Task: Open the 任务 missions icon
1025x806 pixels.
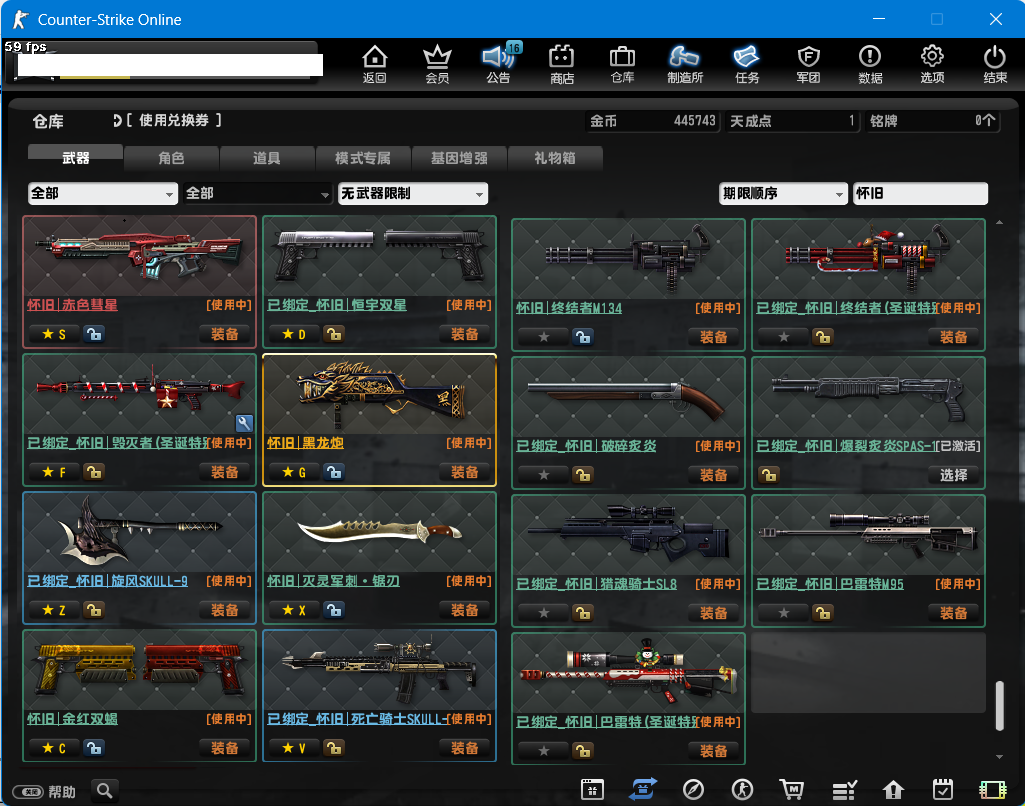Action: (747, 64)
